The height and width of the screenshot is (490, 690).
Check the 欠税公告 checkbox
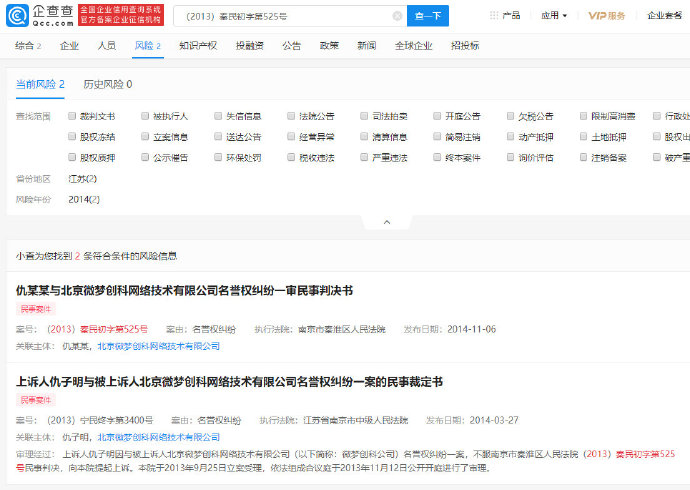pyautogui.click(x=510, y=116)
